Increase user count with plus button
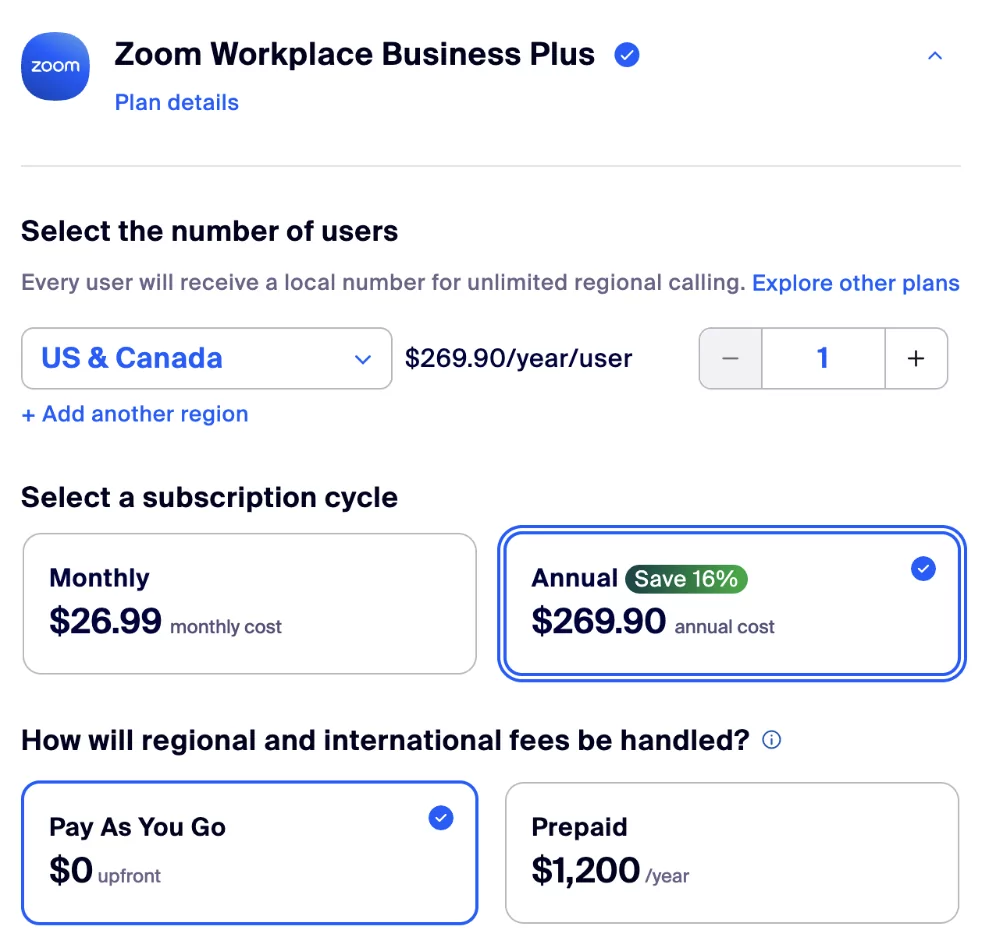Image resolution: width=1004 pixels, height=944 pixels. pos(915,358)
